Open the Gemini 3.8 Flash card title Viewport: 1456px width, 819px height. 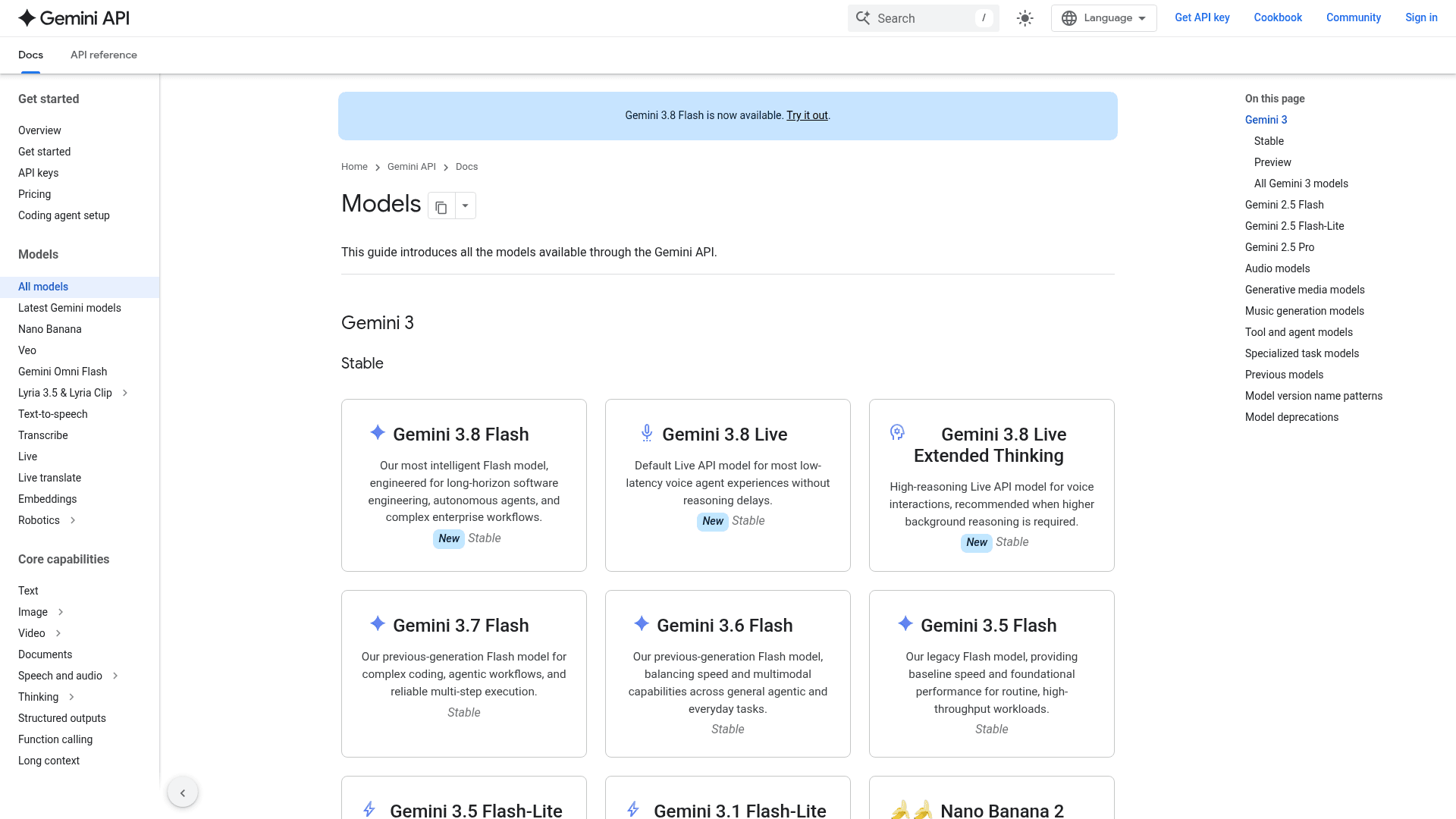click(x=461, y=435)
